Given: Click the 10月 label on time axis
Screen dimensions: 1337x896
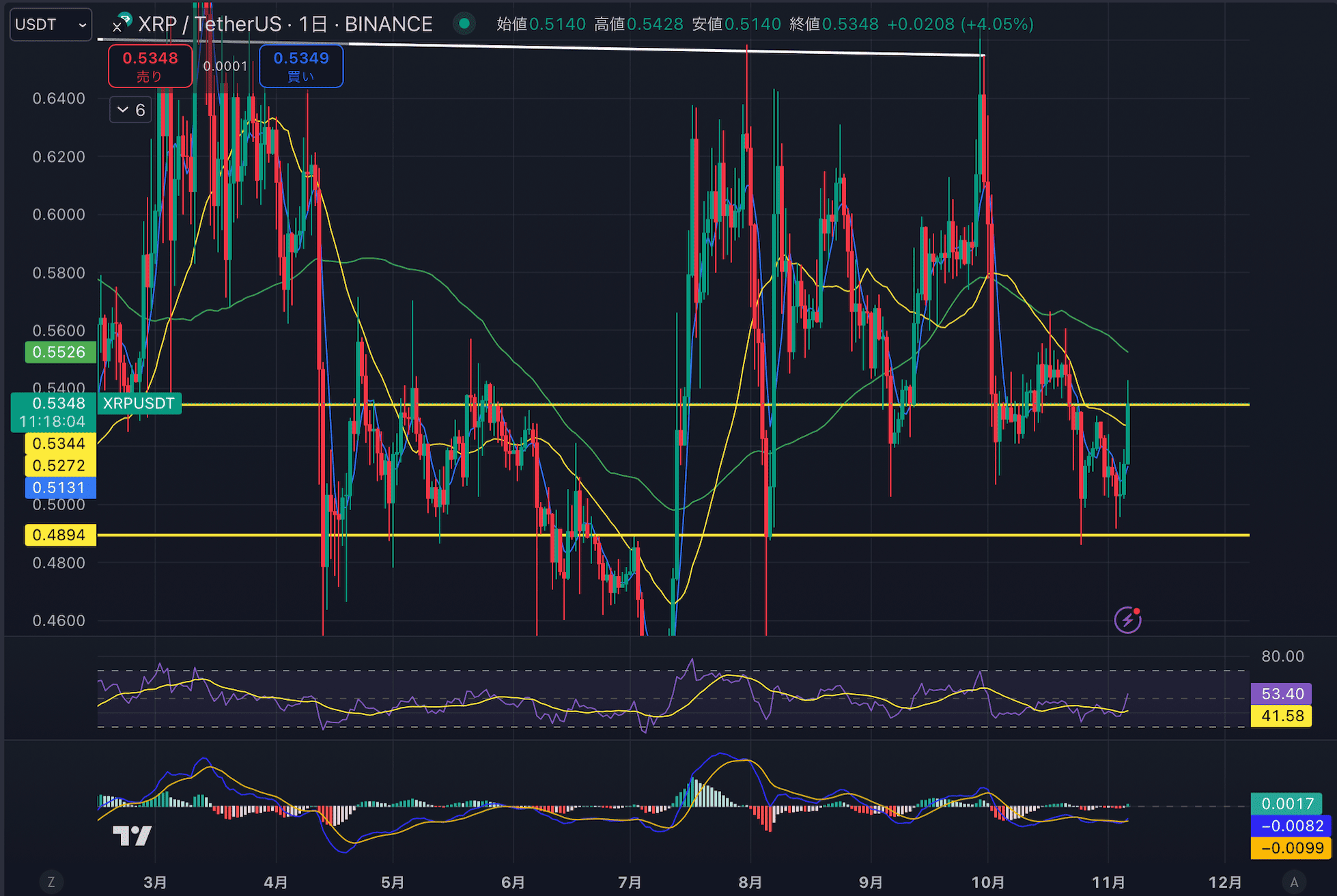Looking at the screenshot, I should tap(988, 882).
